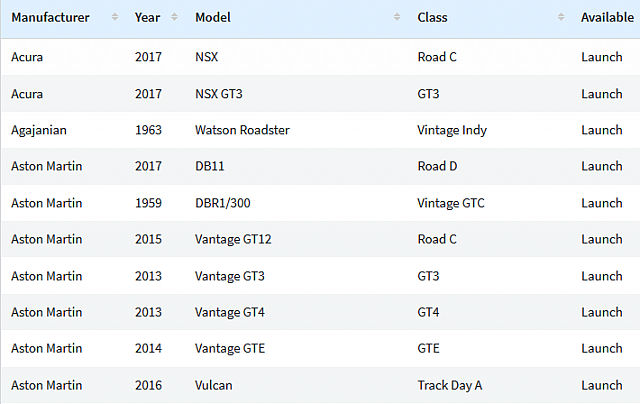Click the GTE class cell

pos(428,349)
